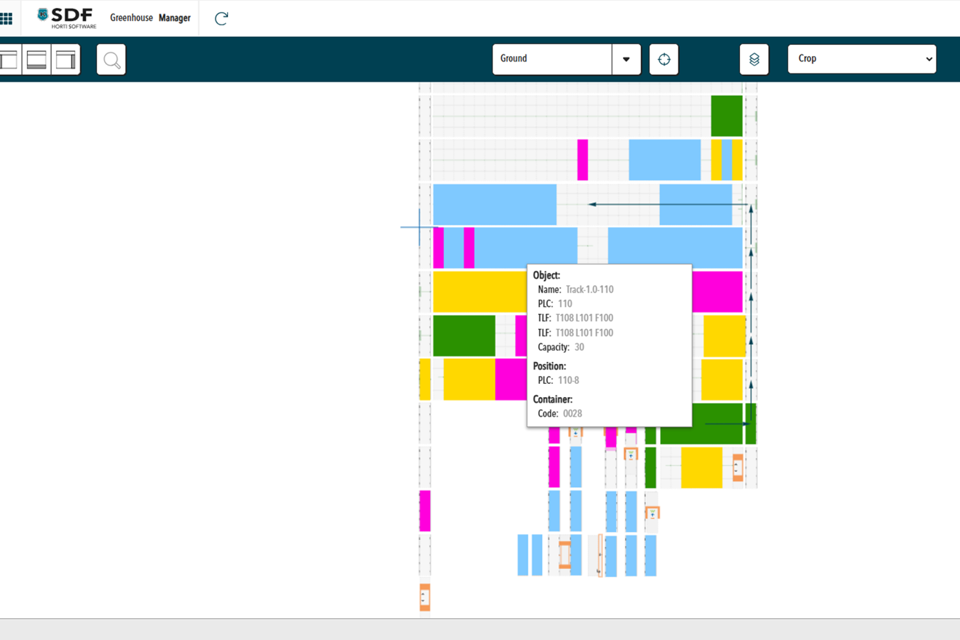
Task: Select the leftmost panel layout icon
Action: 9,60
